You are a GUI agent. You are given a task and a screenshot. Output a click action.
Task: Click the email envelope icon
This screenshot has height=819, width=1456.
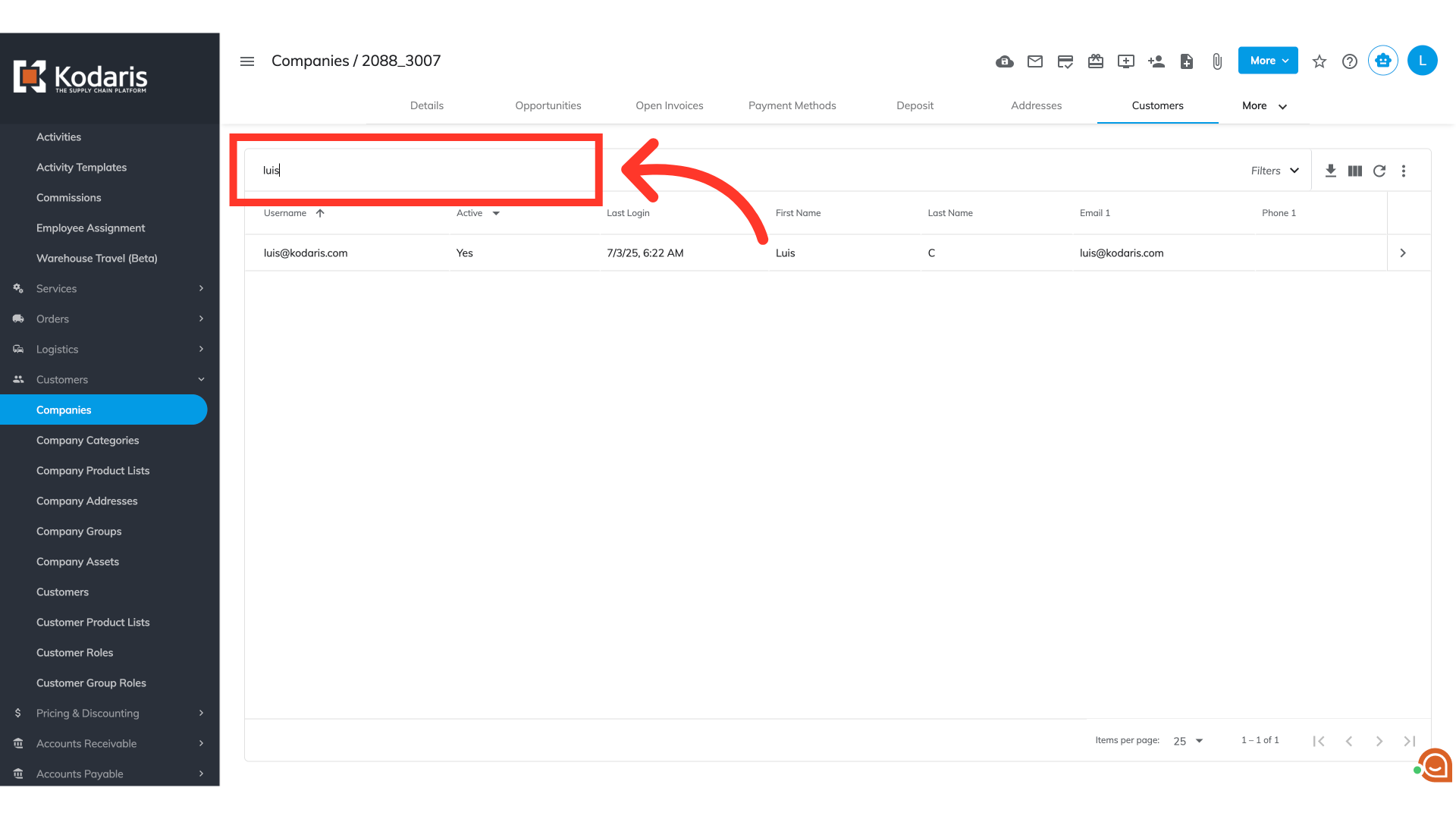[1035, 61]
